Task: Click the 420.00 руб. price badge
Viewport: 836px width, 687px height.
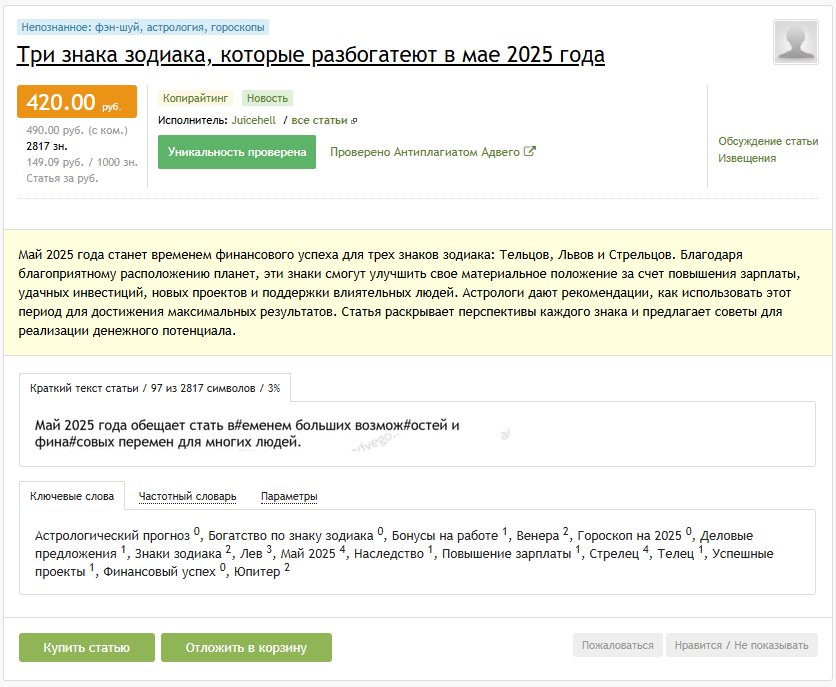Action: click(x=77, y=101)
